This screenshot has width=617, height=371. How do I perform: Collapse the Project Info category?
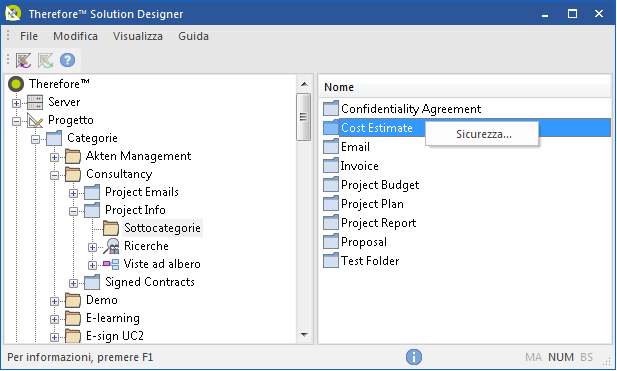click(73, 212)
